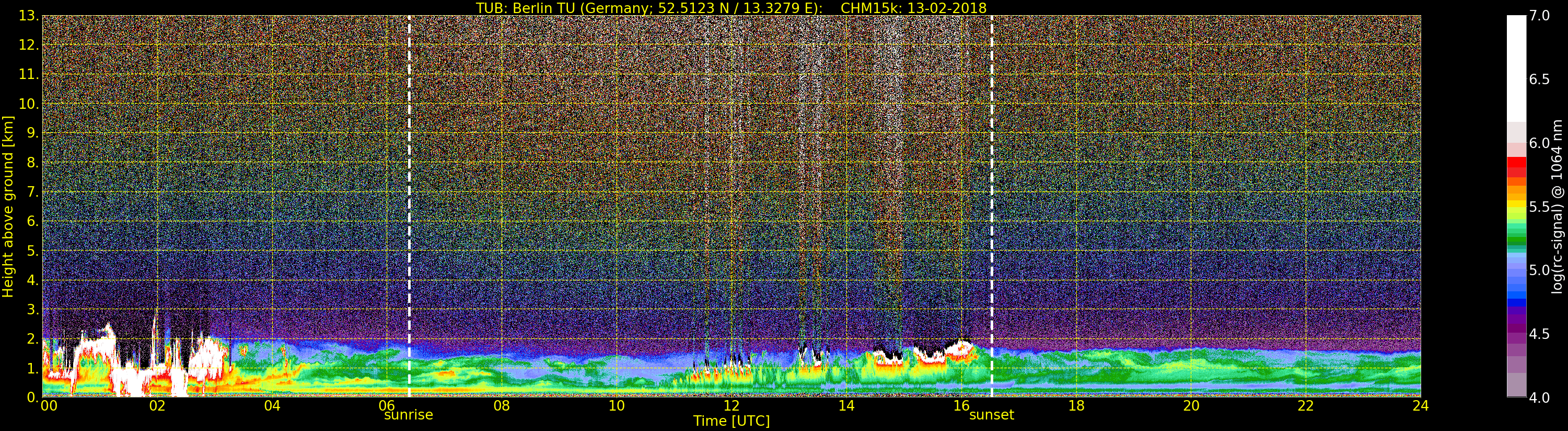Viewport: 1568px width, 431px height.
Task: Click the '5.0' colorbar tick label
Action: [x=1539, y=270]
